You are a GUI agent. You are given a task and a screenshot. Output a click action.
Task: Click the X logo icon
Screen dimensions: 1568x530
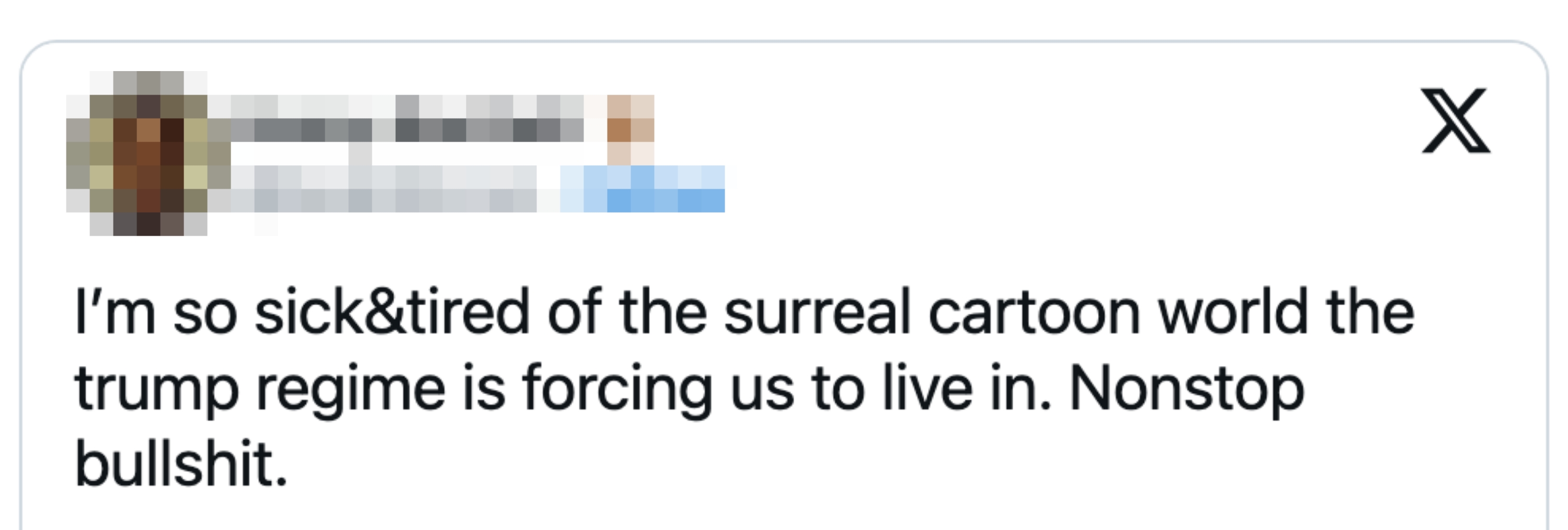tap(1456, 121)
